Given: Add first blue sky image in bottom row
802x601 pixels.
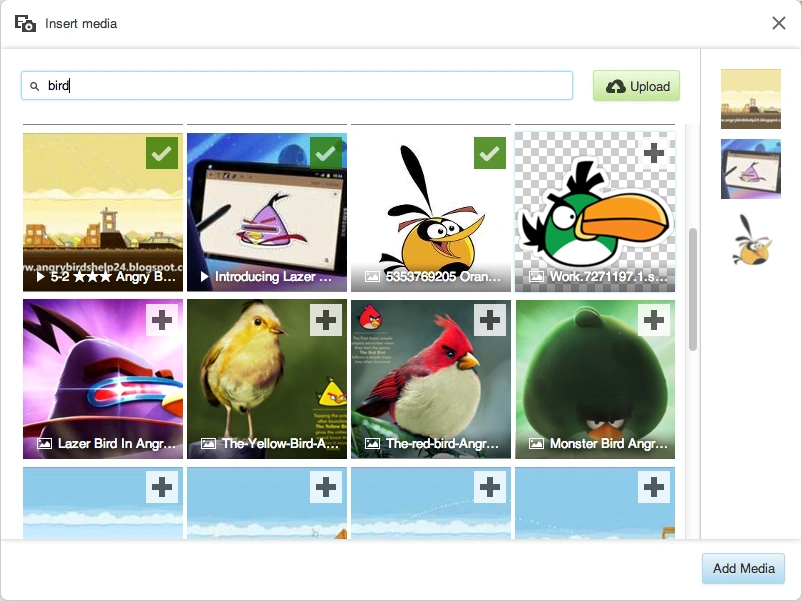Looking at the screenshot, I should pos(162,487).
